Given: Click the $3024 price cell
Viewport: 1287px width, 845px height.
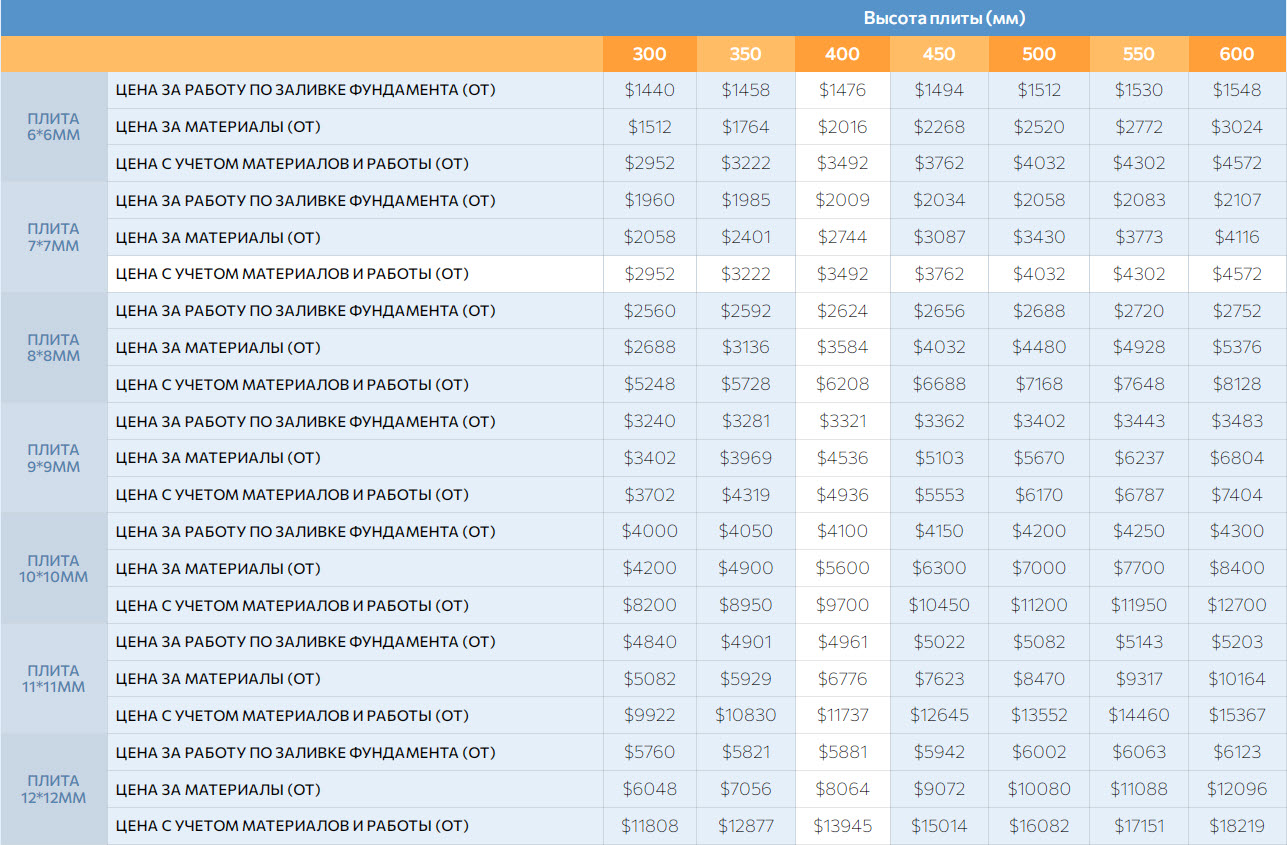Looking at the screenshot, I should [1237, 127].
